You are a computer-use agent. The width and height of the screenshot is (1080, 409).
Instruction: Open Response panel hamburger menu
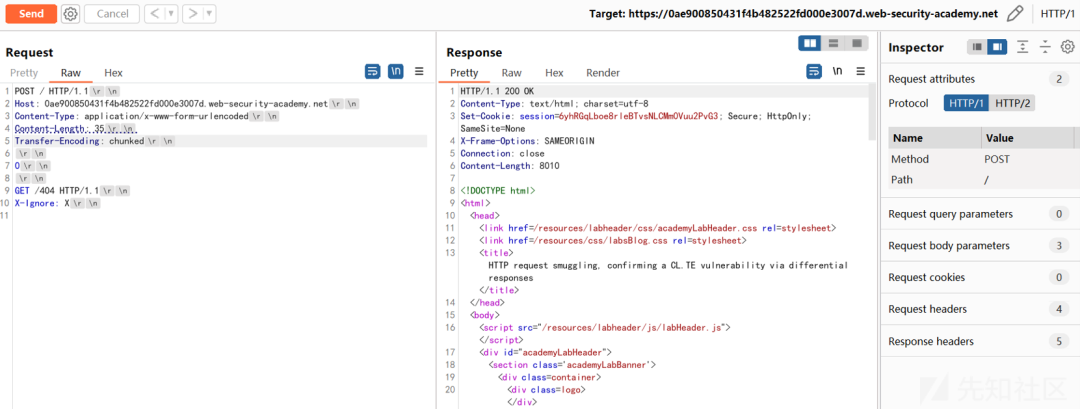click(x=860, y=71)
